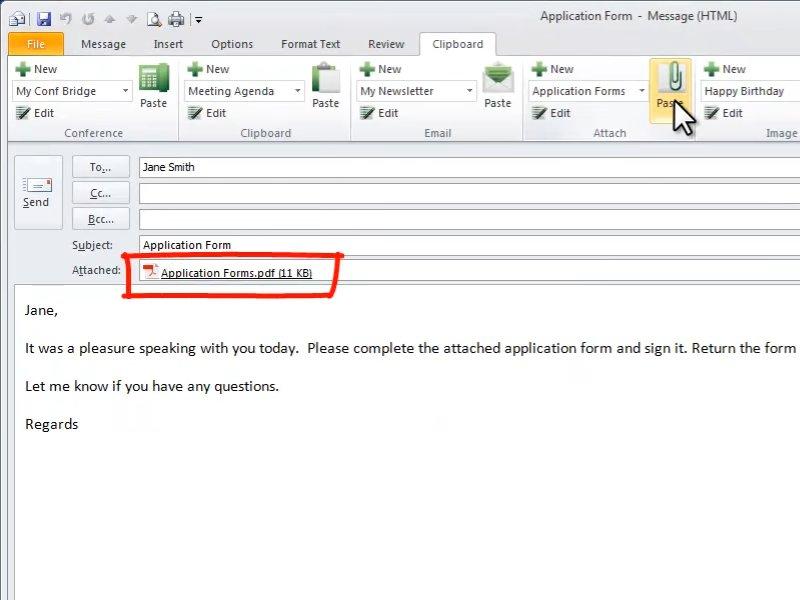Click the paperclip Paste attachment icon
Viewport: 800px width, 600px height.
tap(670, 90)
